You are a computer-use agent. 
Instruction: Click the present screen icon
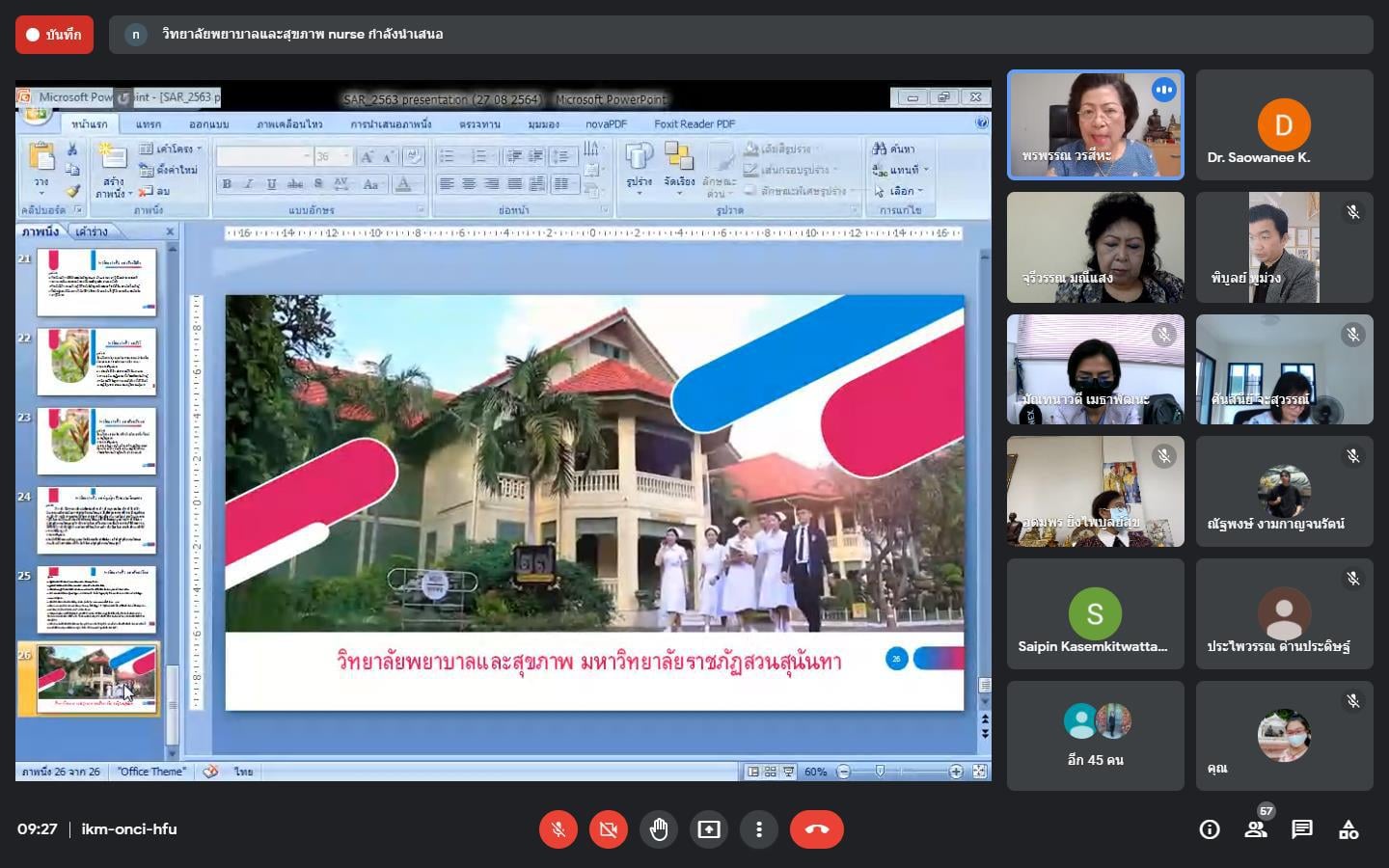[709, 829]
